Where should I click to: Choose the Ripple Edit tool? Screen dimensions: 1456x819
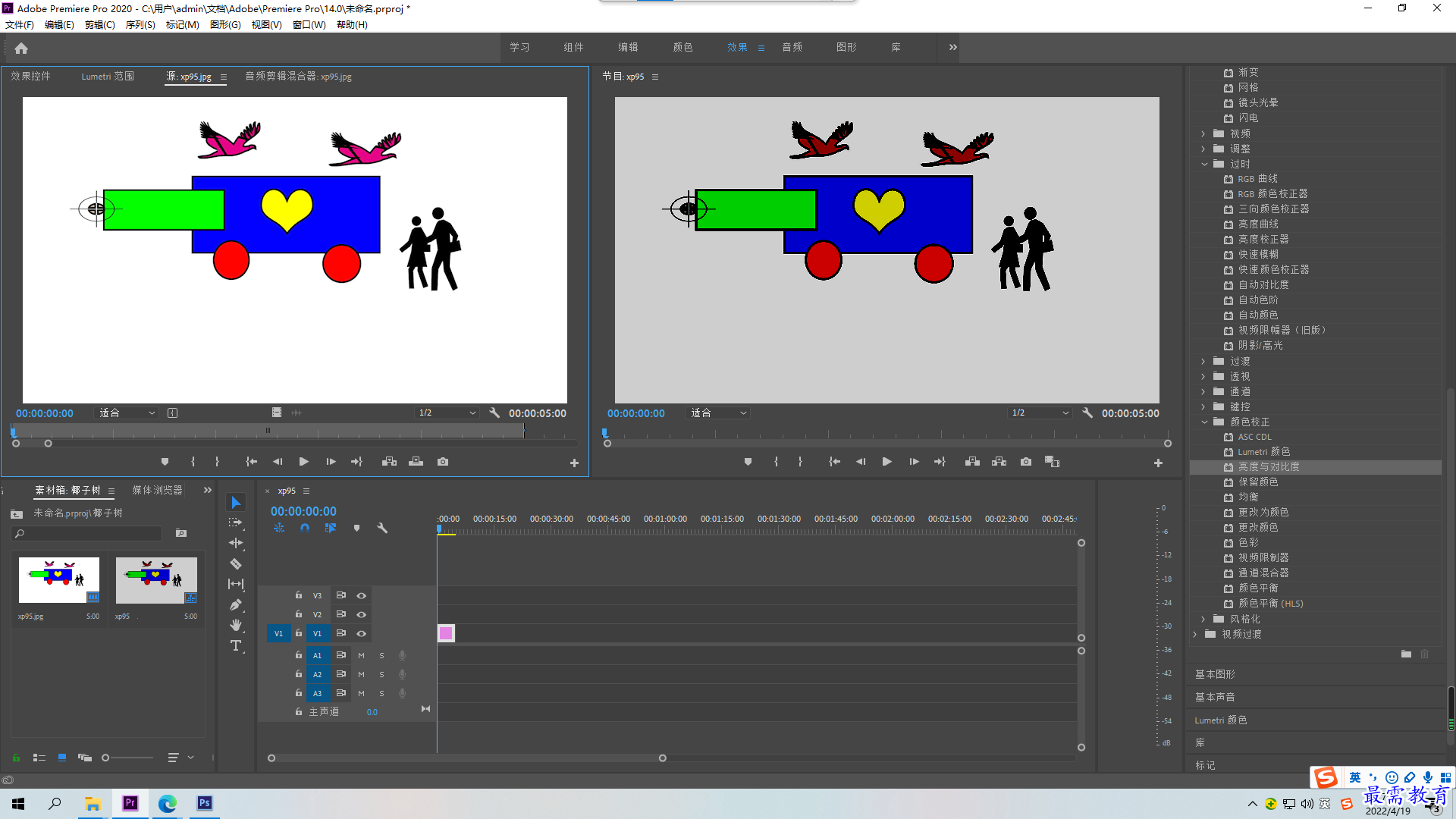pos(236,543)
